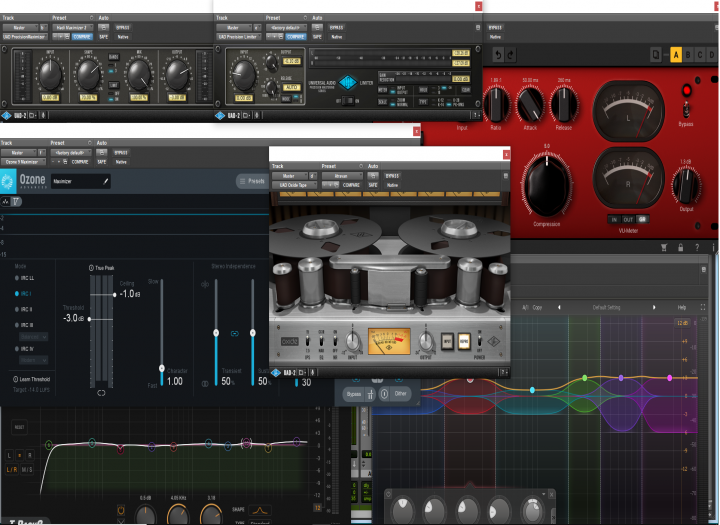The image size is (720, 525).
Task: Select IRC LL mode in Ozone Maximizer
Action: point(24,278)
